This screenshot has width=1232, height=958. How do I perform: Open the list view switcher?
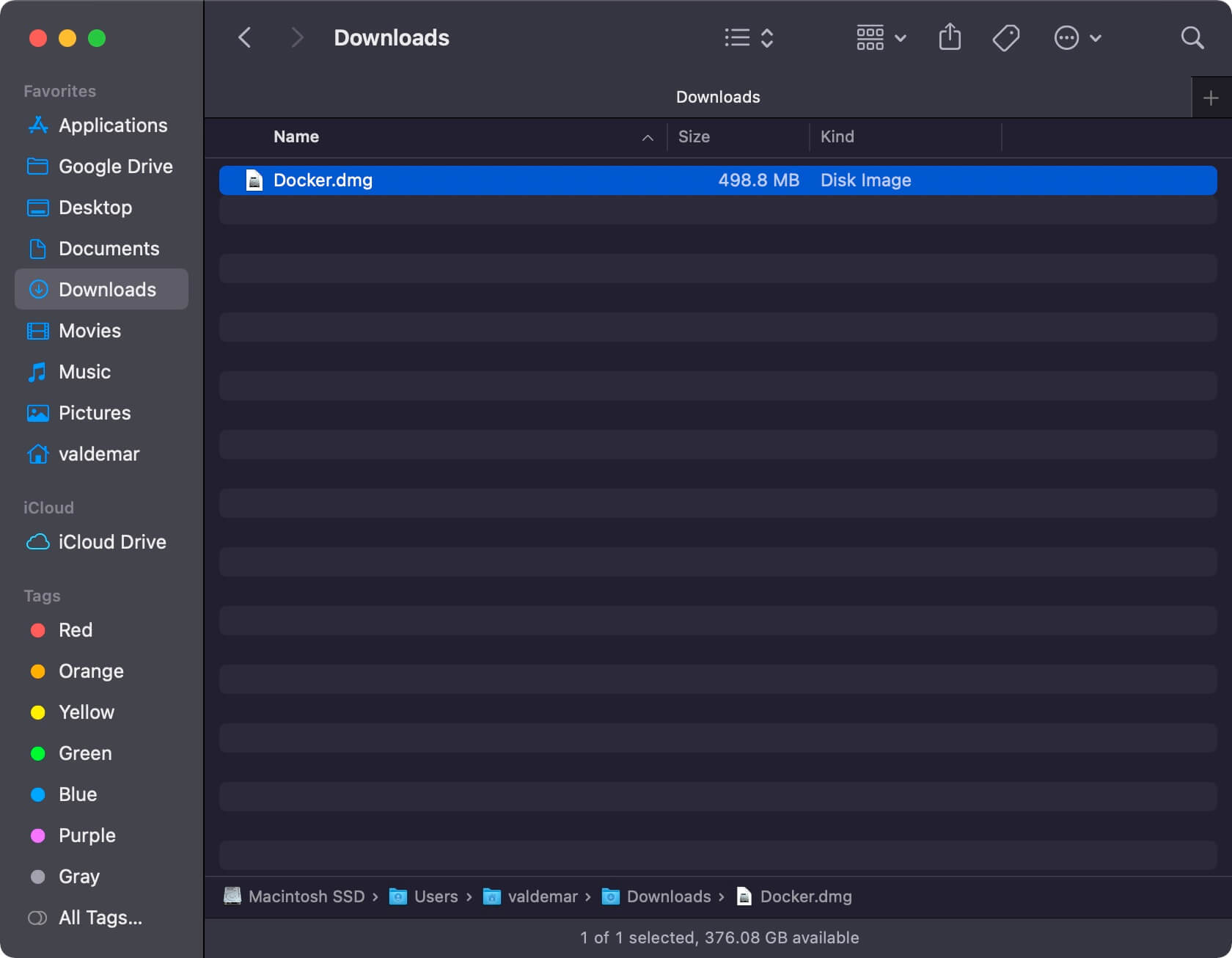[749, 37]
